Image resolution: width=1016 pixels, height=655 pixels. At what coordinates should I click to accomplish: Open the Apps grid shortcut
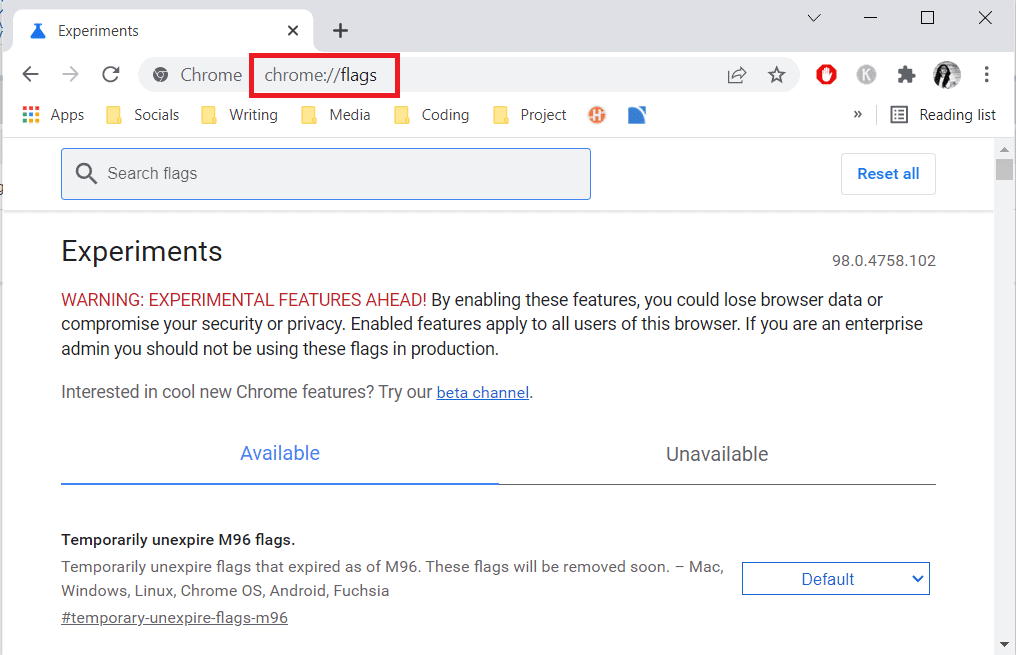(x=53, y=115)
